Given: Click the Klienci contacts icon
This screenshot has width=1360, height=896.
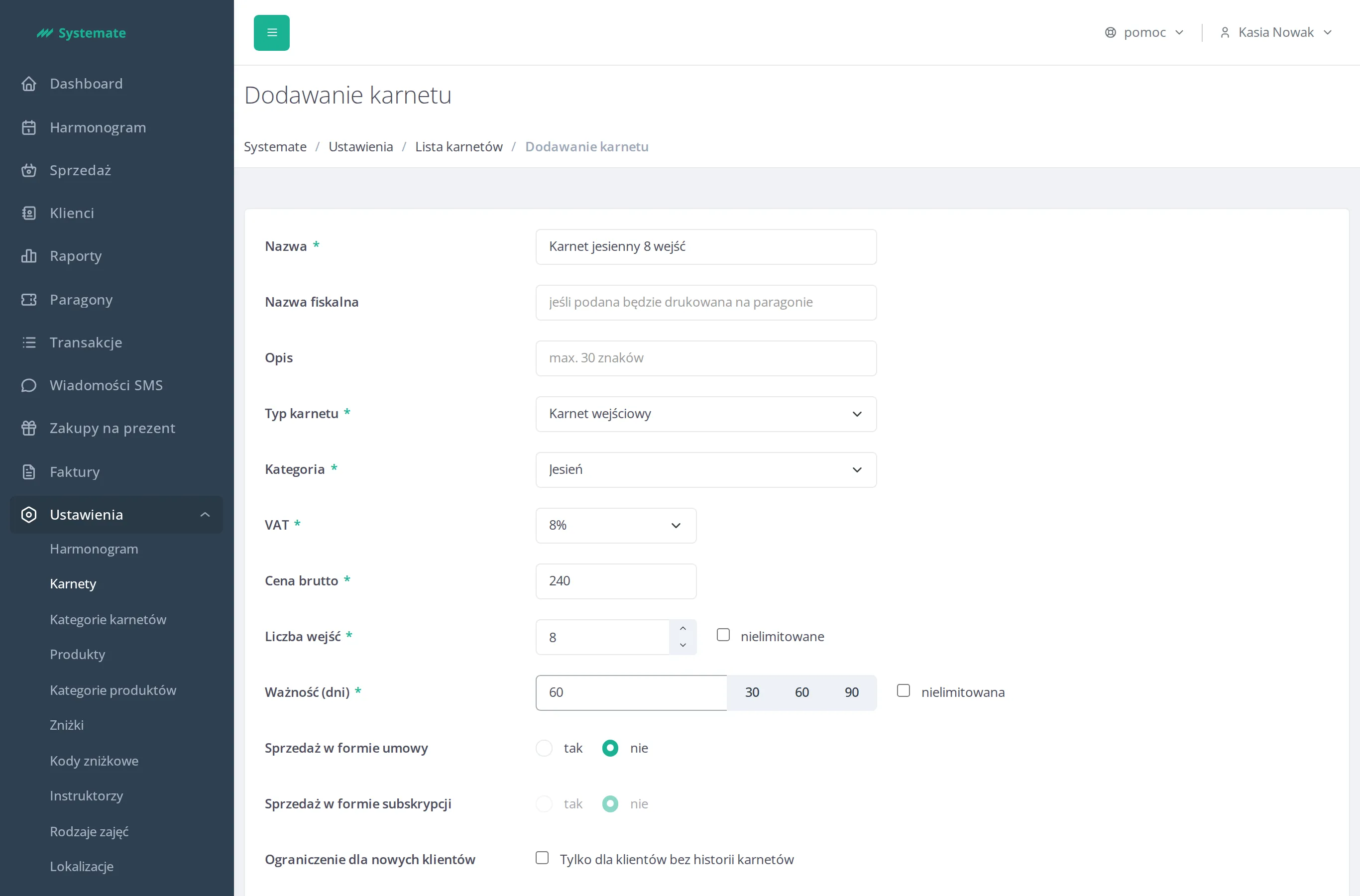Looking at the screenshot, I should pos(28,213).
